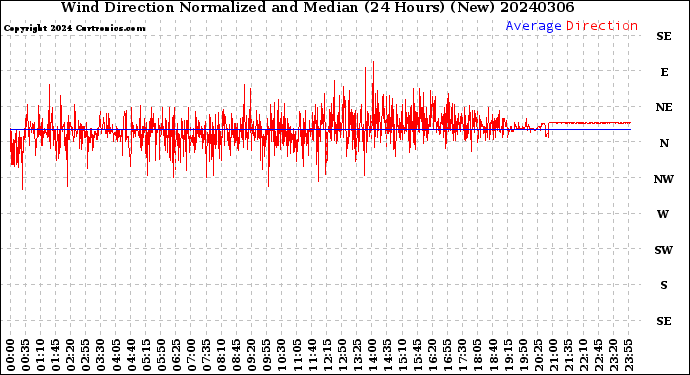Click the 04:40 time axis label
The image size is (690, 375).
click(131, 355)
